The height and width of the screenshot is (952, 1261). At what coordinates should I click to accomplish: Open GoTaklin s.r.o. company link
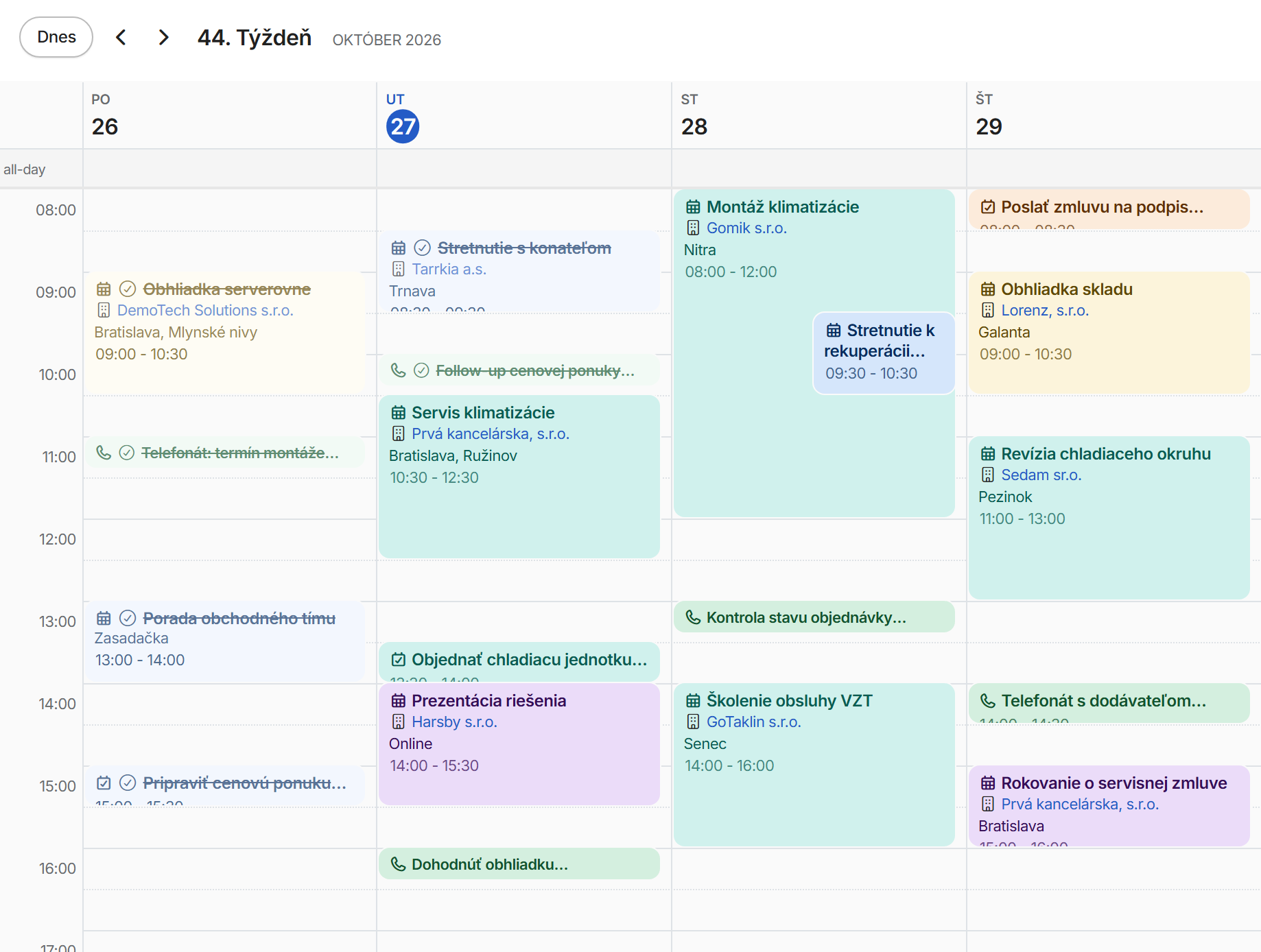click(x=754, y=722)
